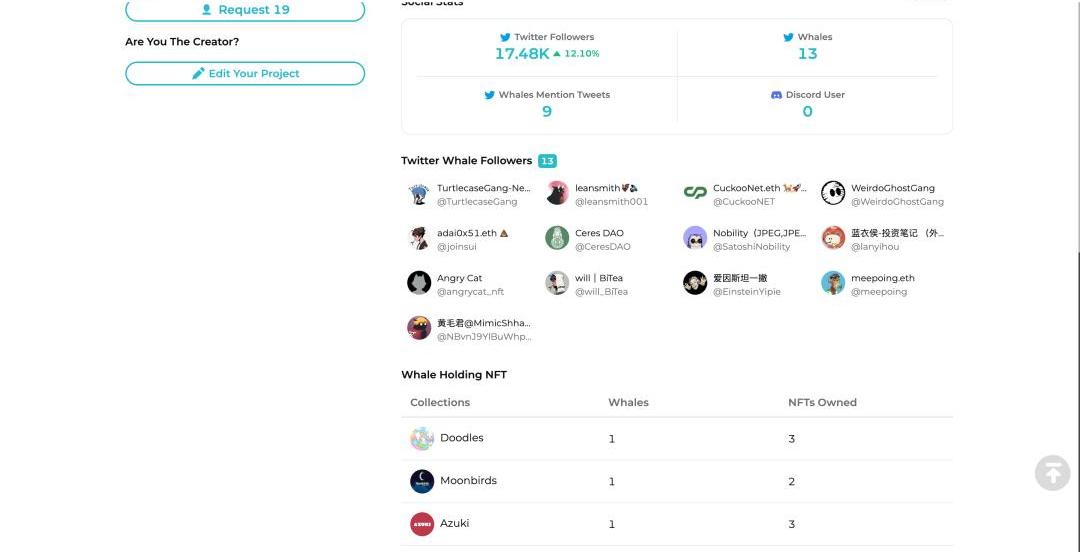Open the @WeirdoGhostGang handle link
Screen dimensions: 1080x552
pos(897,202)
